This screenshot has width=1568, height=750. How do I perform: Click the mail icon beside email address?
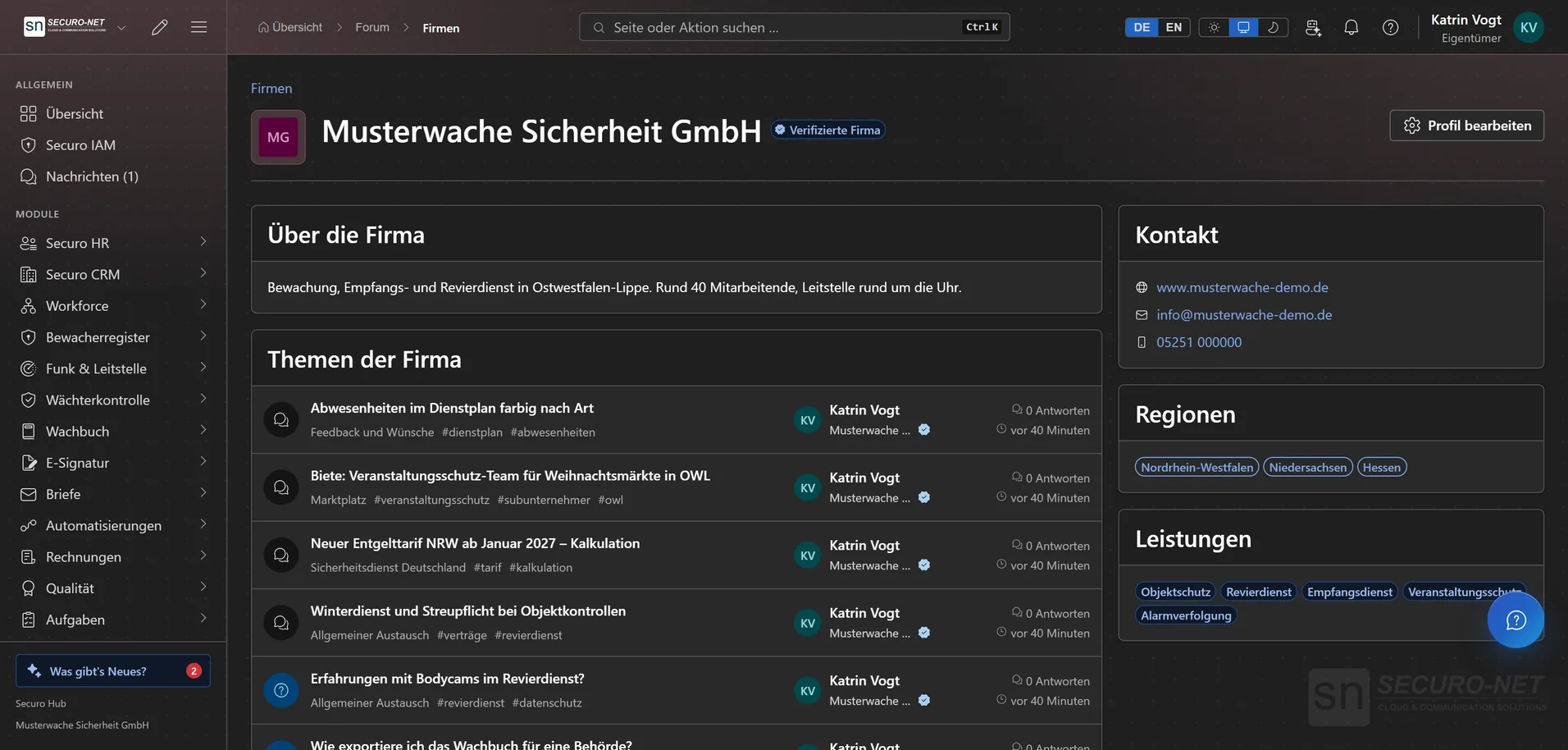point(1142,315)
